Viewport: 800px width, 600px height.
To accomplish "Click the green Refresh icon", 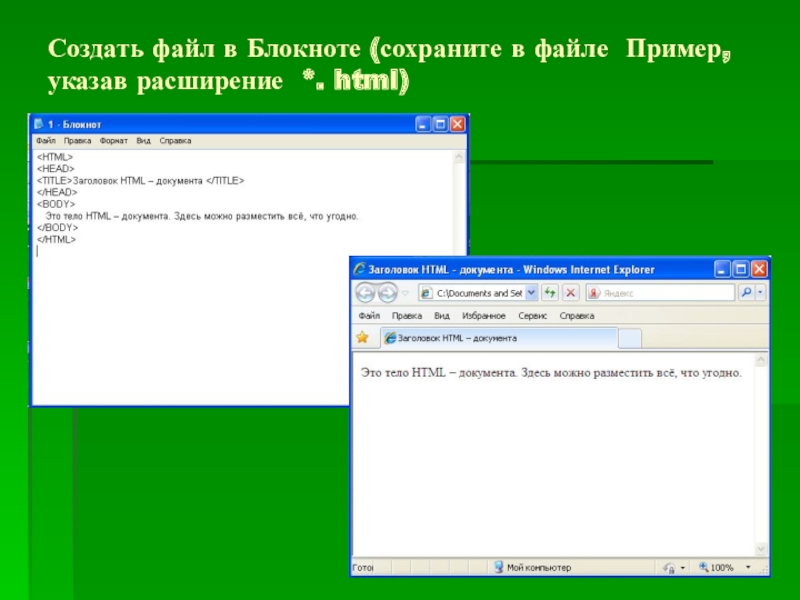I will tap(549, 293).
